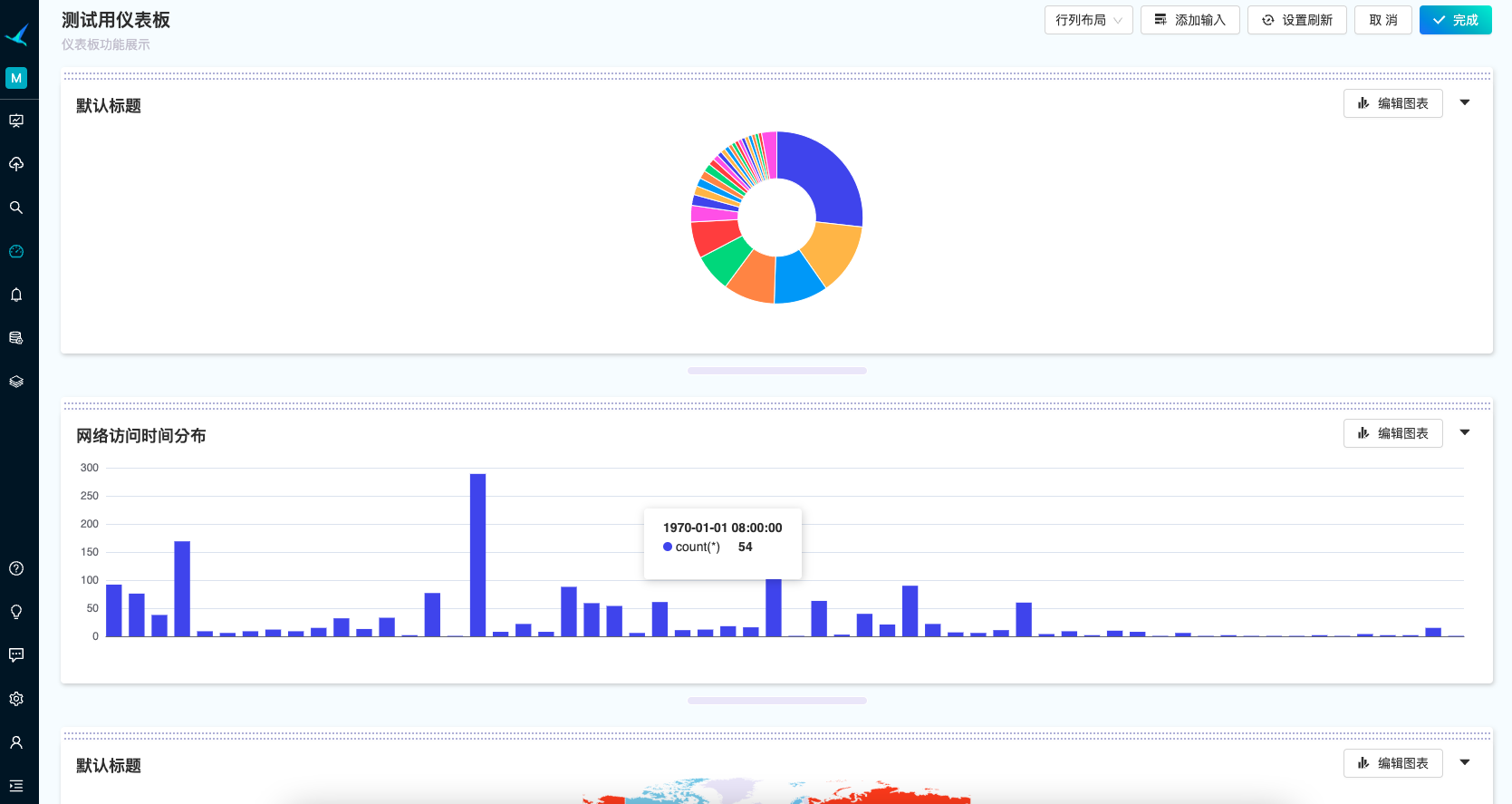Open the settings gear icon

16,699
